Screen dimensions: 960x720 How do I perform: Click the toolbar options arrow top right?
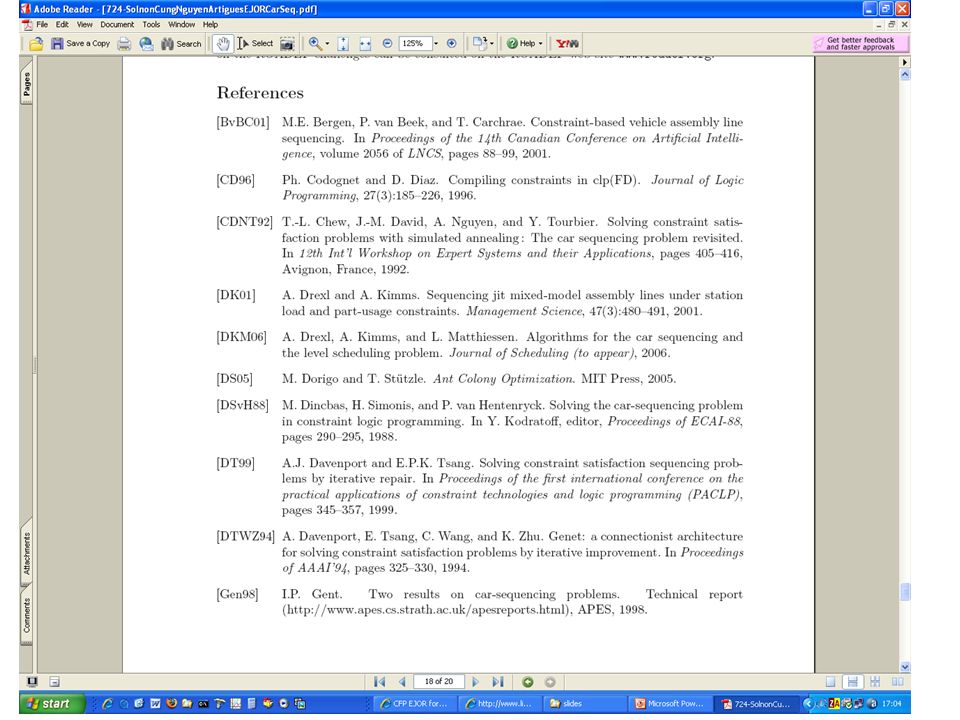pos(905,62)
